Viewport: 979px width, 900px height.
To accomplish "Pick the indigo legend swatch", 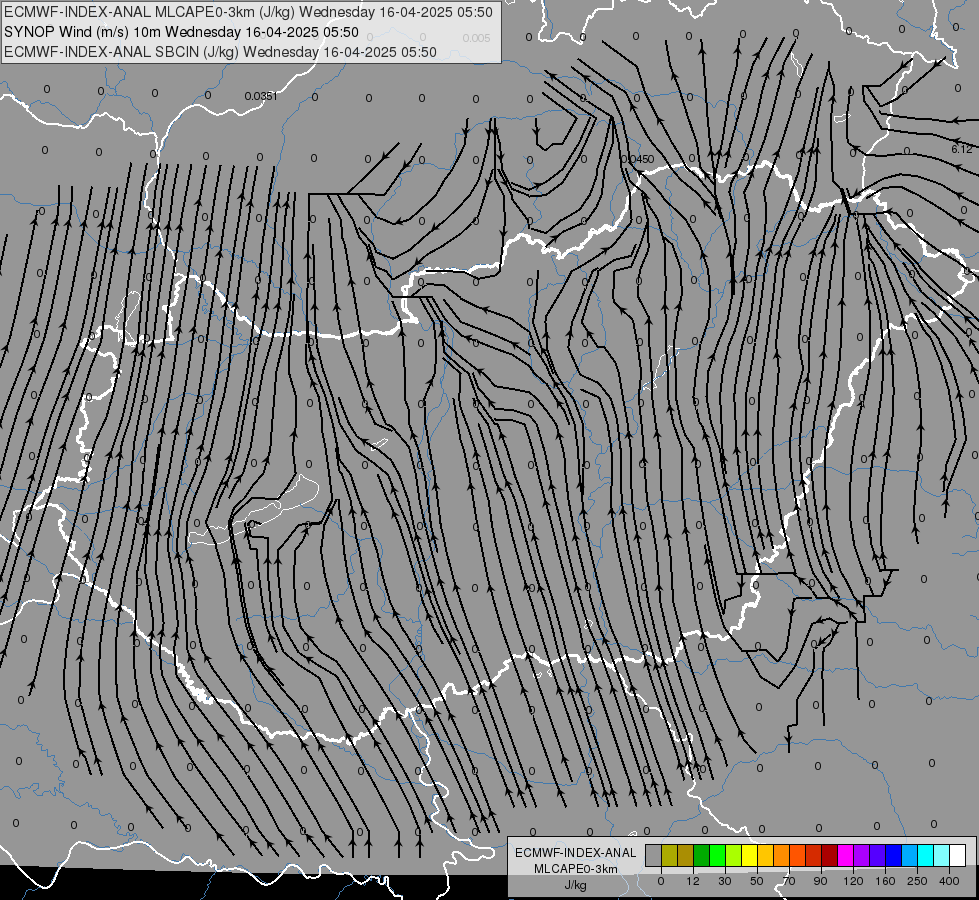I will 878,855.
